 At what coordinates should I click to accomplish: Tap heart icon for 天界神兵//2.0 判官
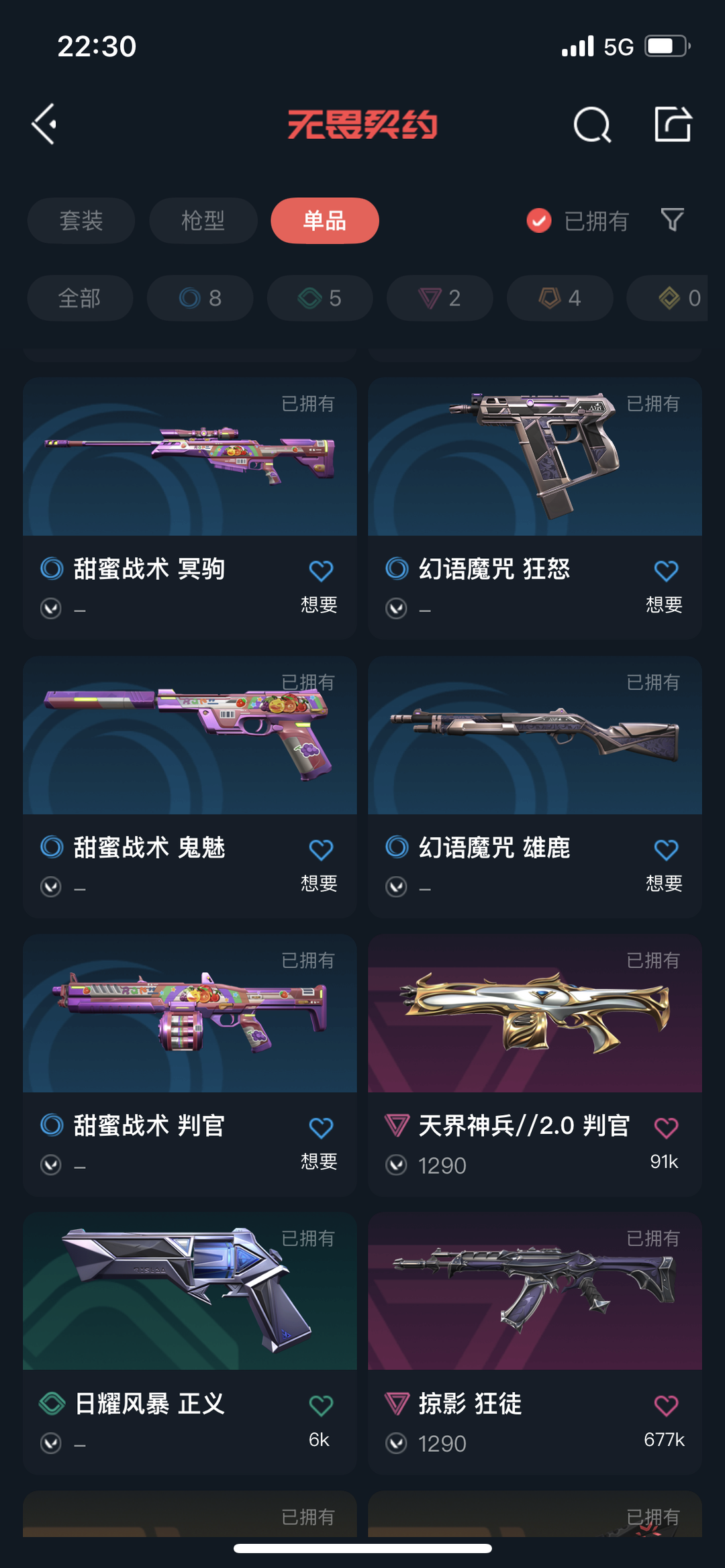pyautogui.click(x=666, y=1128)
